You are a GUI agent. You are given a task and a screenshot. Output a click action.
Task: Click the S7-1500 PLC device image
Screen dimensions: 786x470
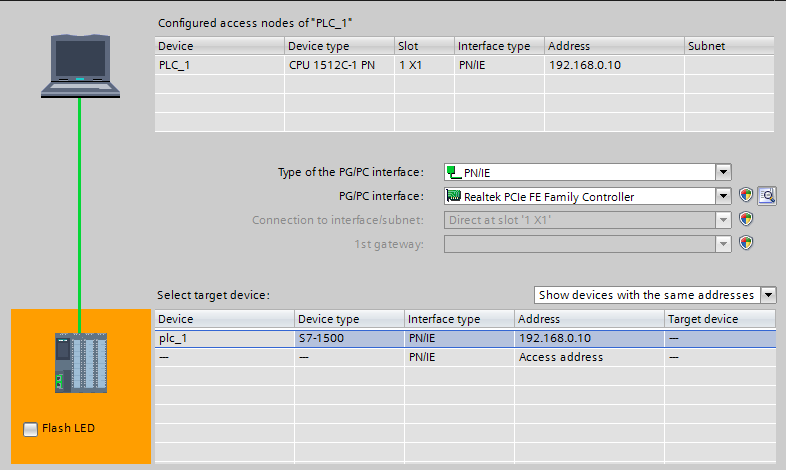pos(80,364)
